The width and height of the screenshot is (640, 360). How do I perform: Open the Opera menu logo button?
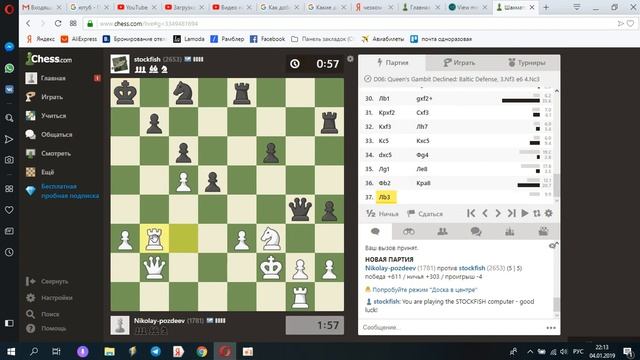[x=9, y=8]
